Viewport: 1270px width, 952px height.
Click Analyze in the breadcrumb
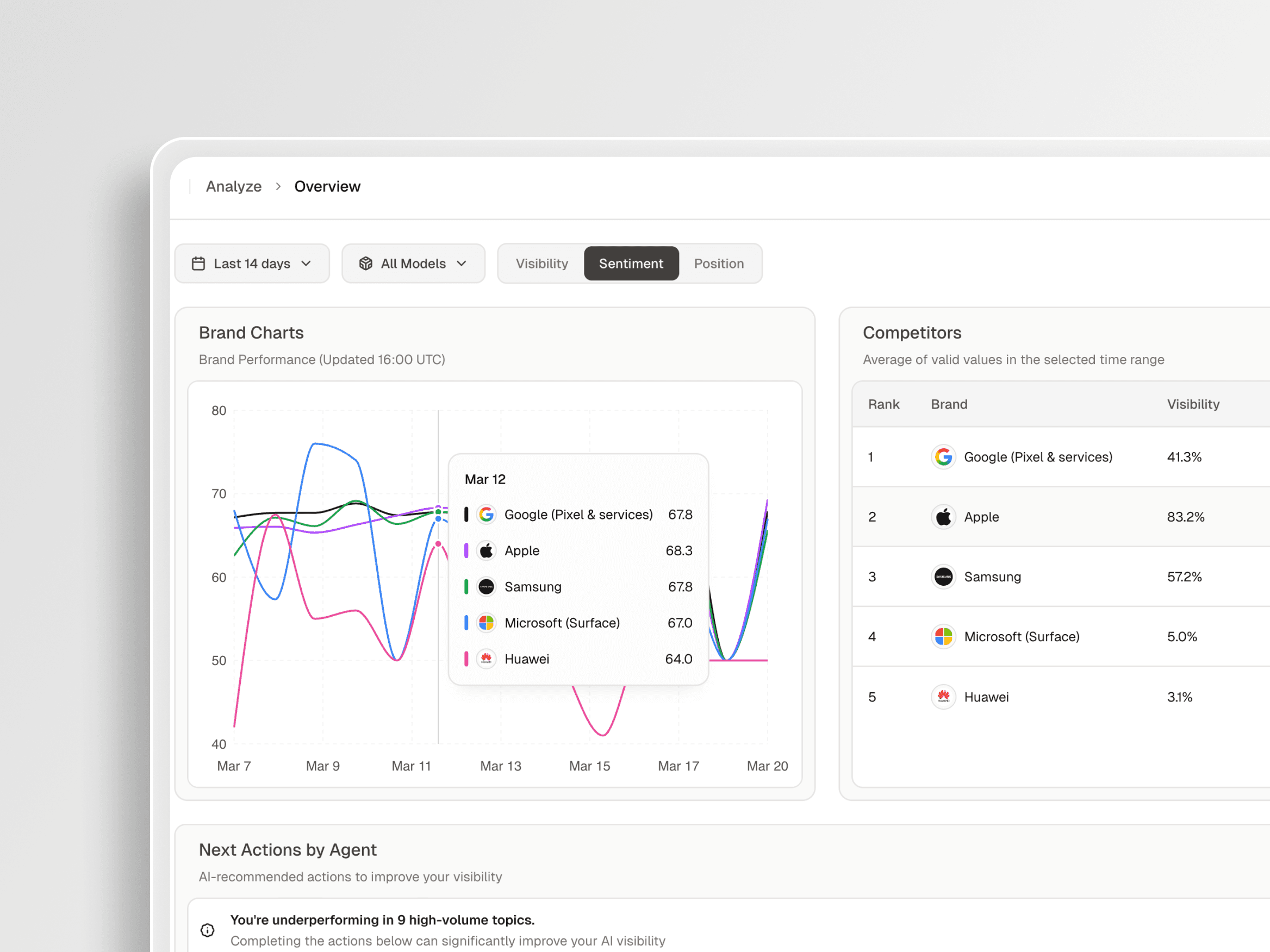(x=234, y=186)
